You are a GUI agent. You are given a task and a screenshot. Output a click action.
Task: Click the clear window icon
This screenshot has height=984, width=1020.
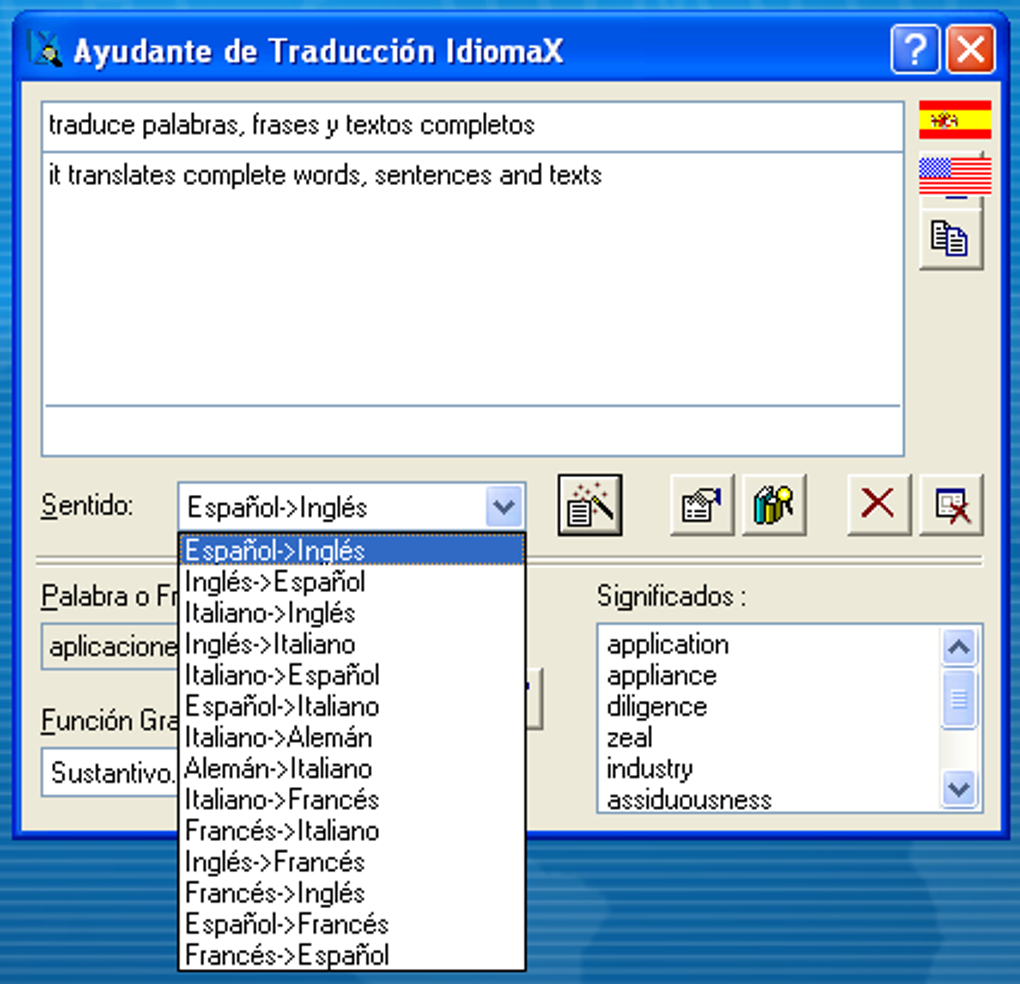click(951, 505)
